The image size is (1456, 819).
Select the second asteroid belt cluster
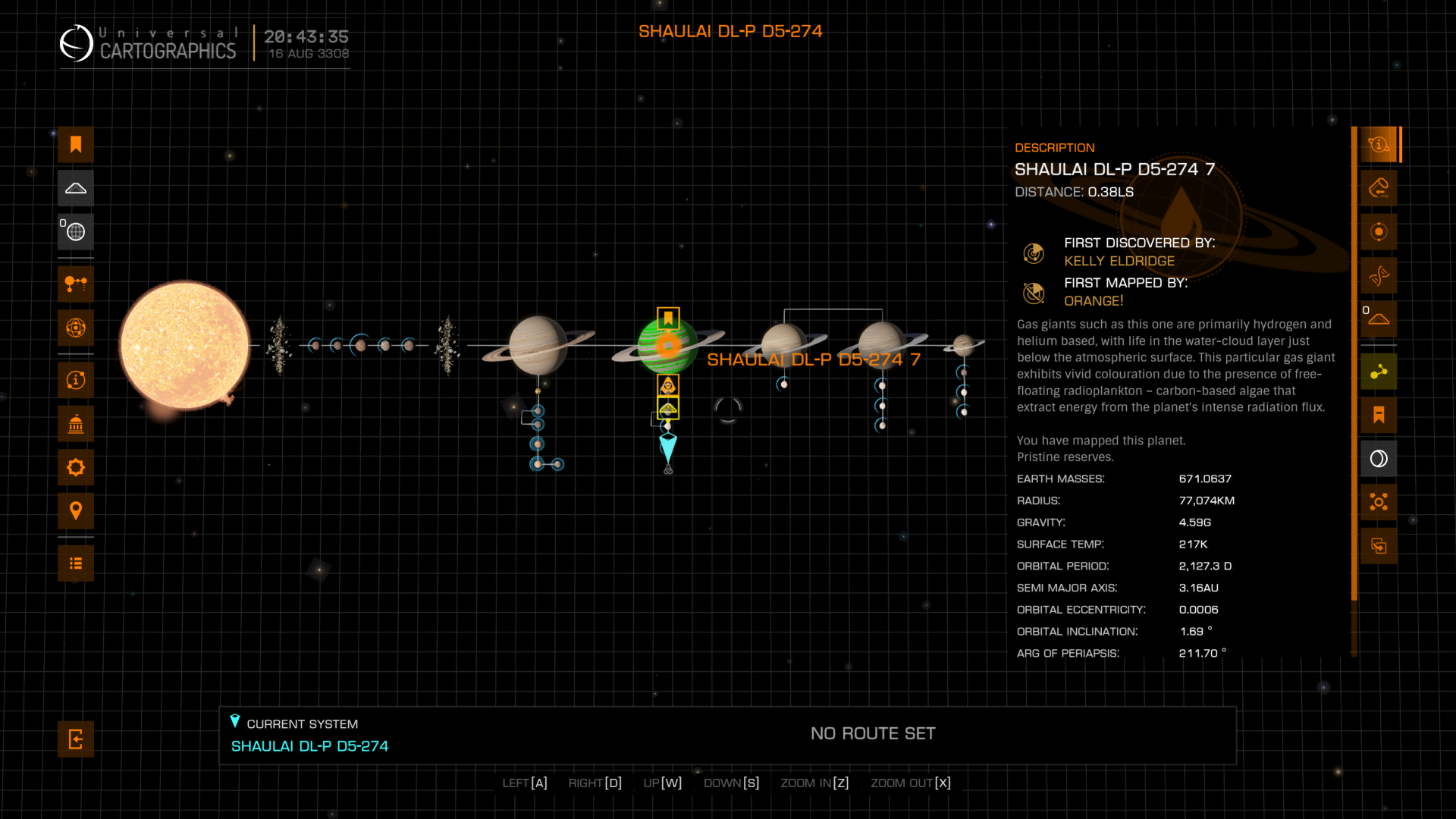[x=447, y=346]
